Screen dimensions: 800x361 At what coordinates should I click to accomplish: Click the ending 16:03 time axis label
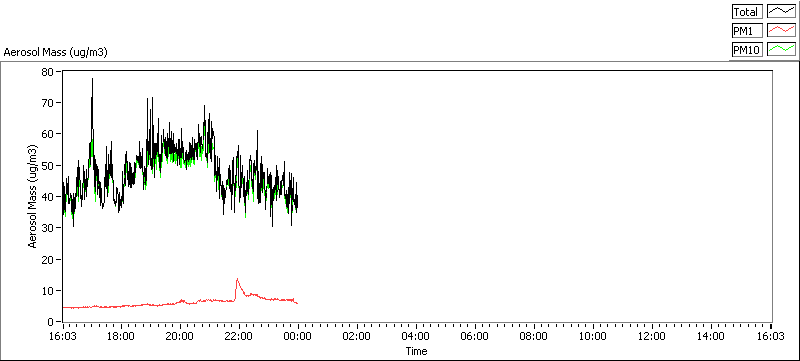[770, 336]
